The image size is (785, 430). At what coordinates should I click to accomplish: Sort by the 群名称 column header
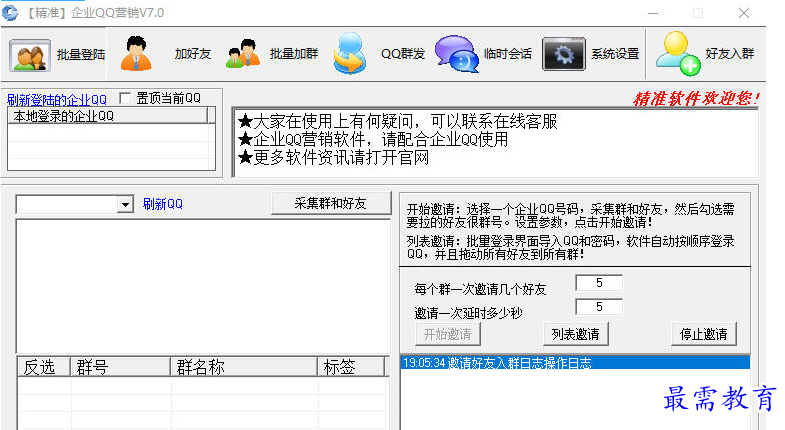(x=244, y=367)
